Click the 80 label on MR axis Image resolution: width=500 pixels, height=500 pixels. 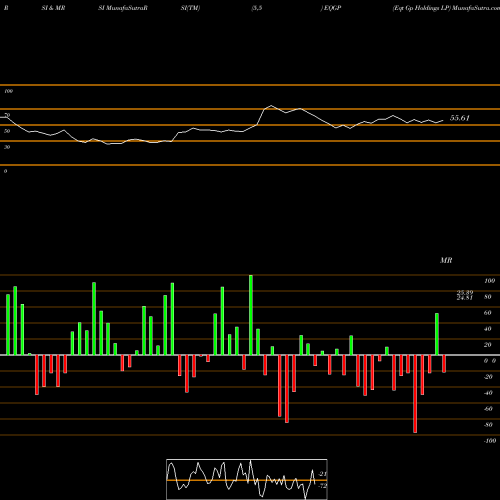[488, 297]
